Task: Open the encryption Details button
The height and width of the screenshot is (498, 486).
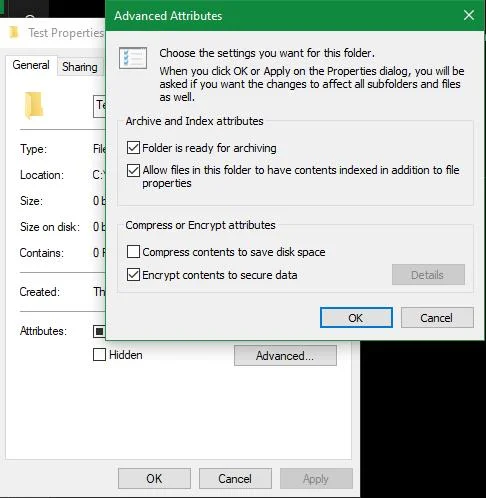Action: click(428, 275)
